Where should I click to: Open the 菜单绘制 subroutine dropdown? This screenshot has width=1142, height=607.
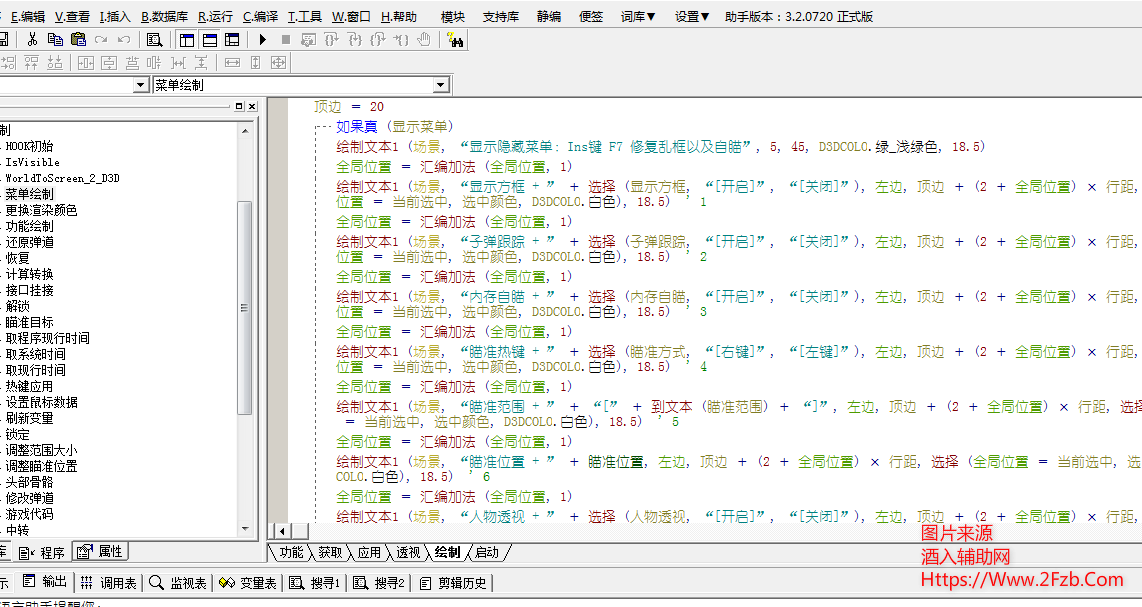[x=441, y=86]
